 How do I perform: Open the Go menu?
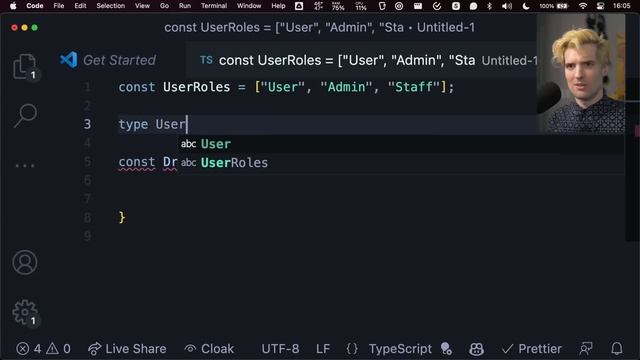click(164, 6)
